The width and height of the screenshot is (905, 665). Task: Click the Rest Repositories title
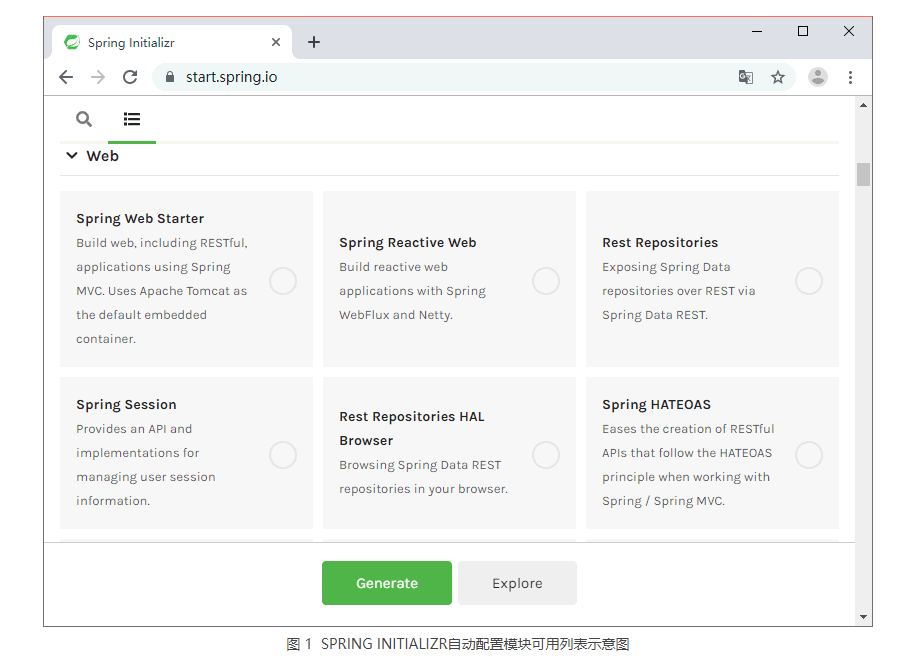[660, 242]
